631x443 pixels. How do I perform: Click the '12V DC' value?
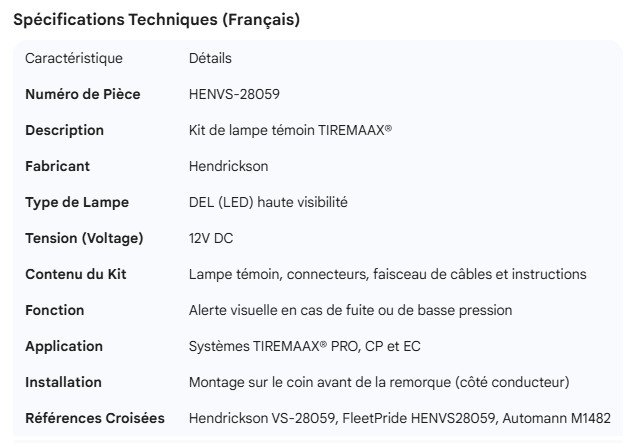[211, 238]
